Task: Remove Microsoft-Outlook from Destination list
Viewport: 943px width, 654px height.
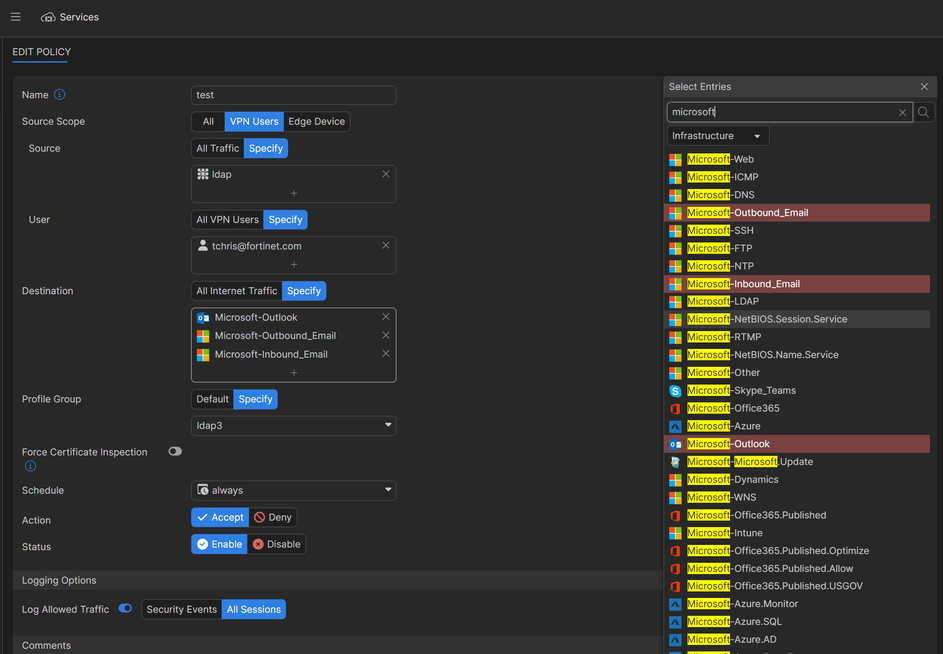Action: [x=386, y=317]
